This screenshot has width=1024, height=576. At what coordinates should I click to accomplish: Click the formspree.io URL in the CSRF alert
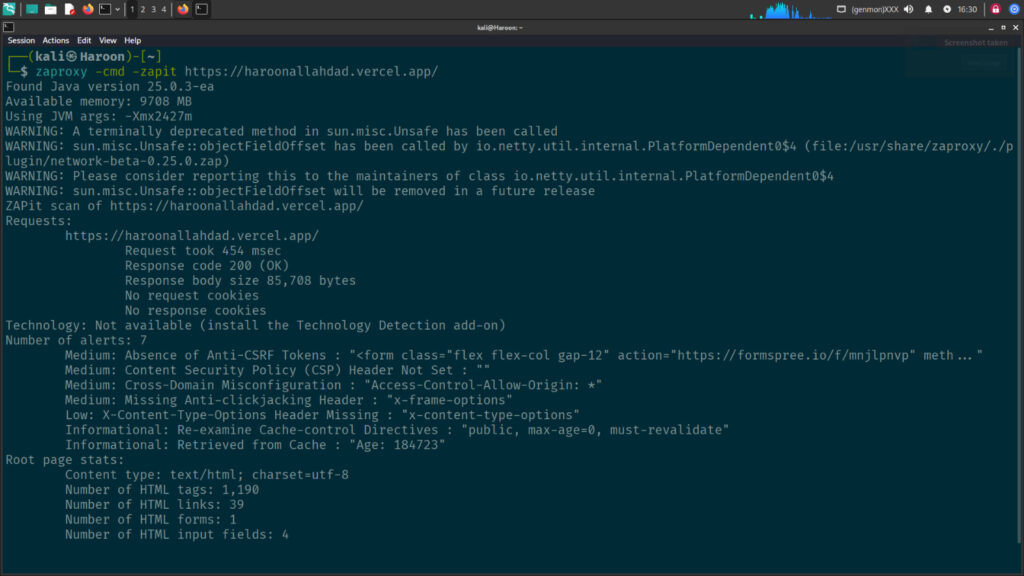[x=793, y=355]
